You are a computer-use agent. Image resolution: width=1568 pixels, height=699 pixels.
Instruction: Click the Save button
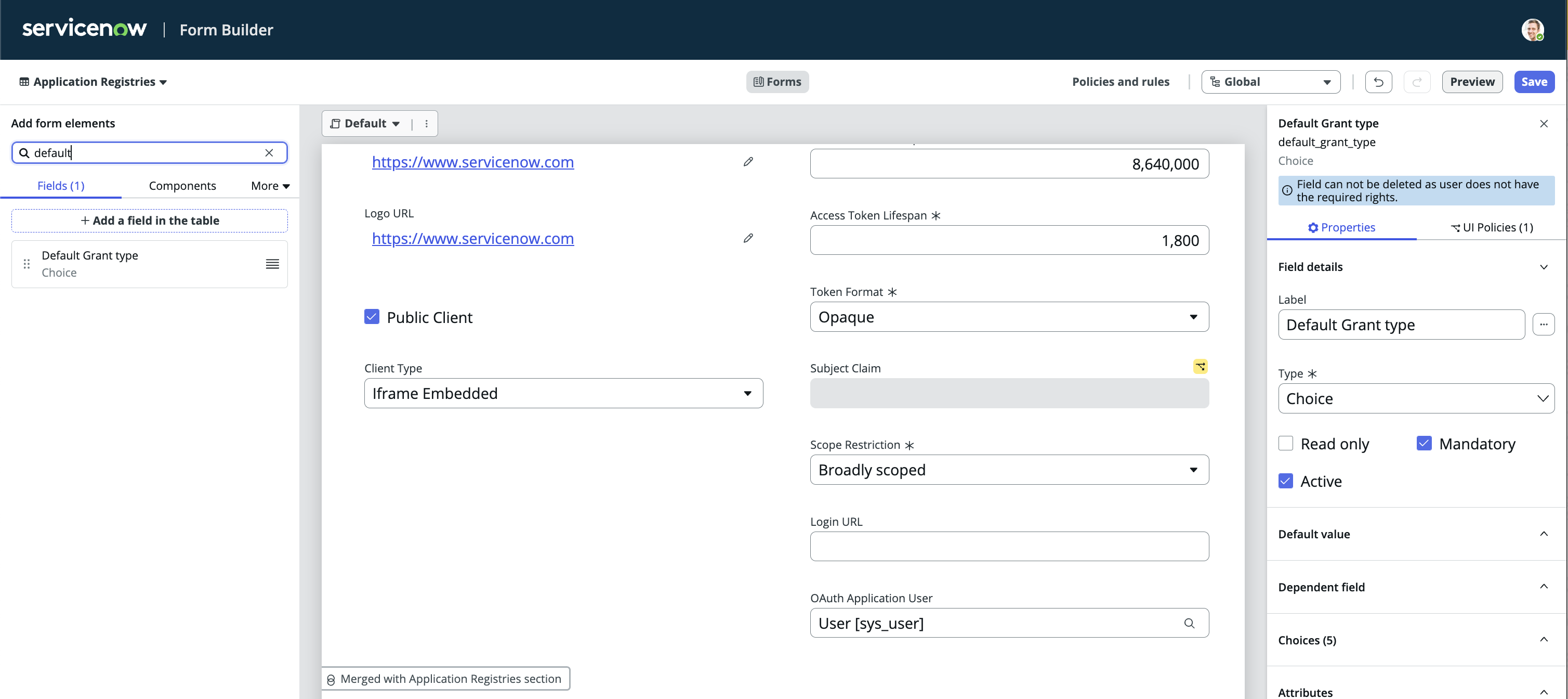point(1534,82)
